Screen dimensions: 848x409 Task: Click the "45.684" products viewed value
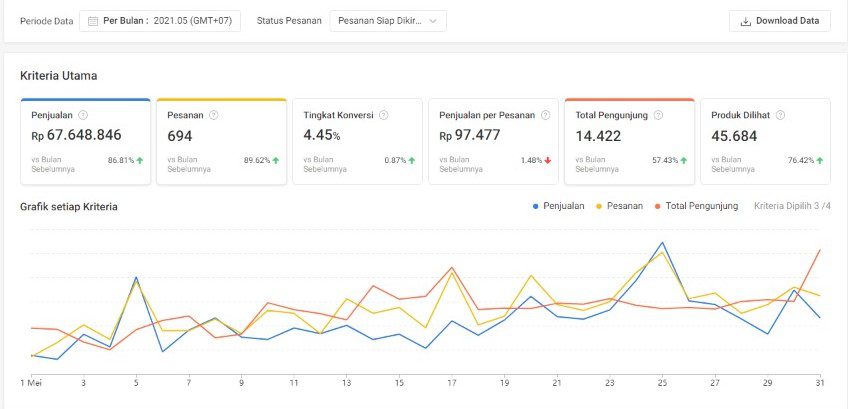coord(734,136)
